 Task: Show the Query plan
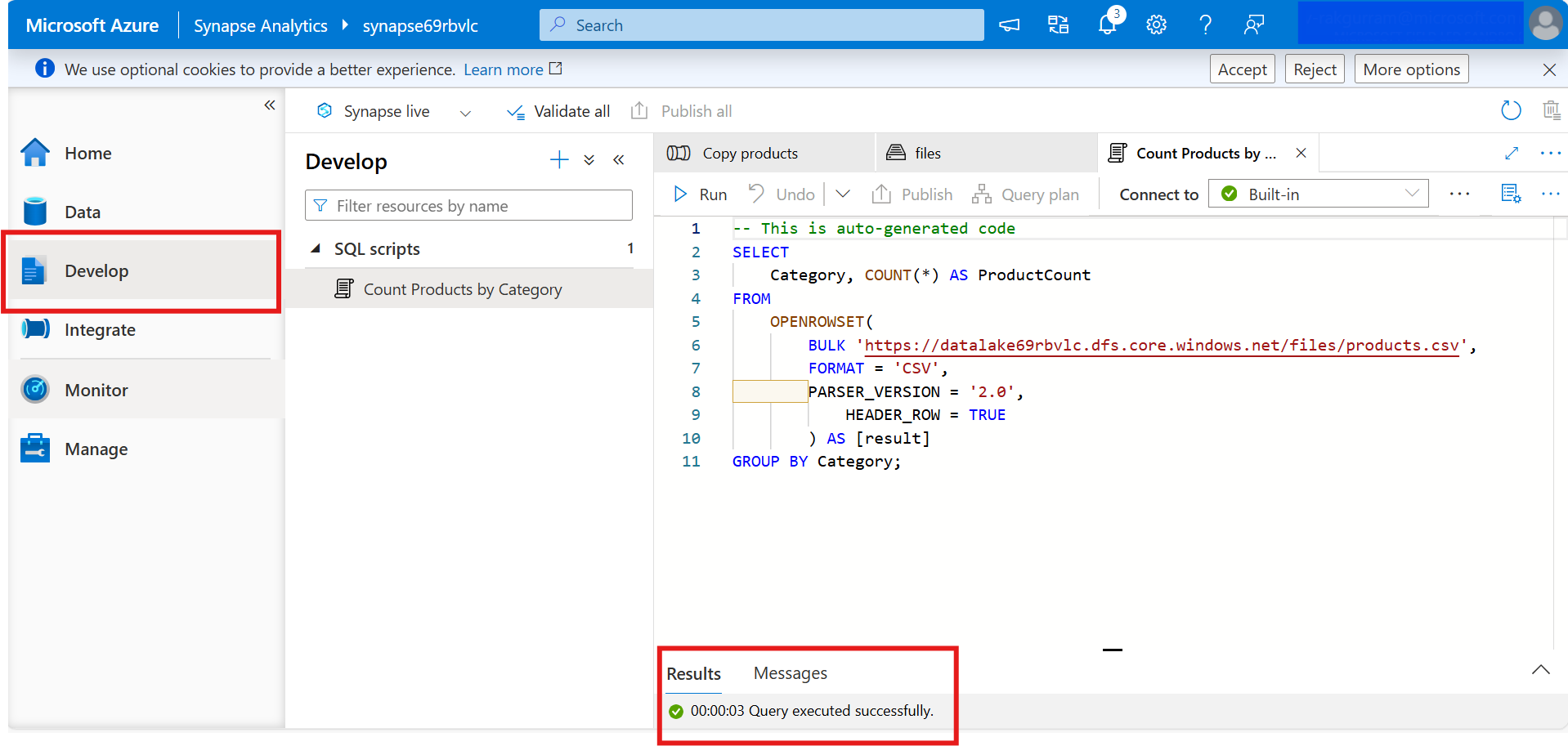(1025, 194)
